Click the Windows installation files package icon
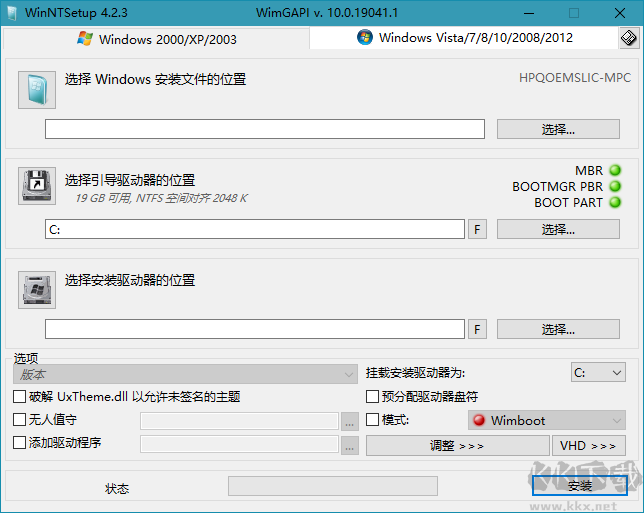Image resolution: width=644 pixels, height=513 pixels. [x=37, y=90]
